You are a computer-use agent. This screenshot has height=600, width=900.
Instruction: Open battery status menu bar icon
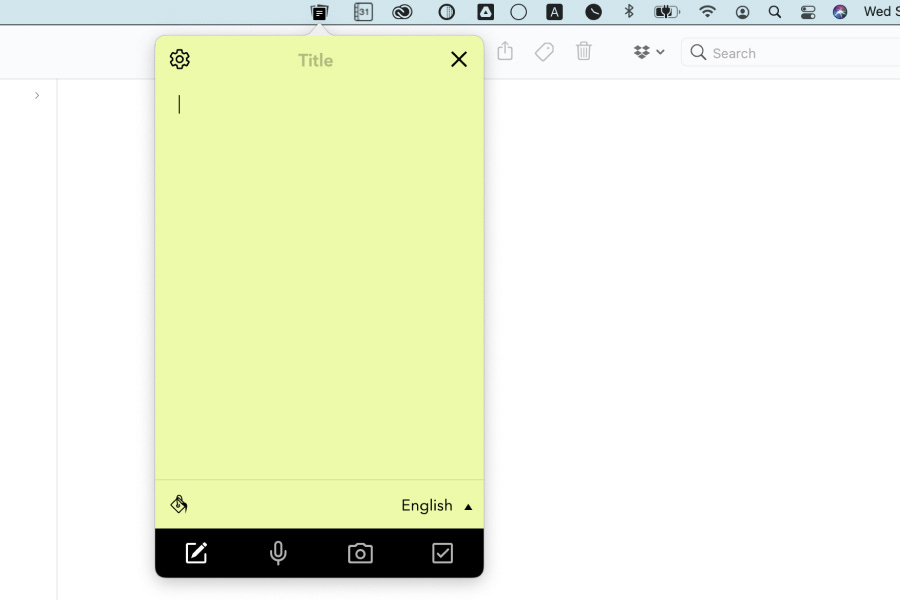pyautogui.click(x=667, y=12)
